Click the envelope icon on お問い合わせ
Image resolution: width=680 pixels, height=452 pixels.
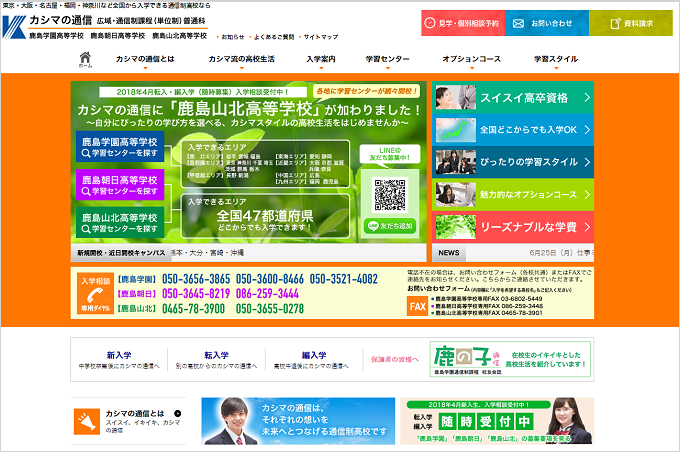[x=518, y=23]
